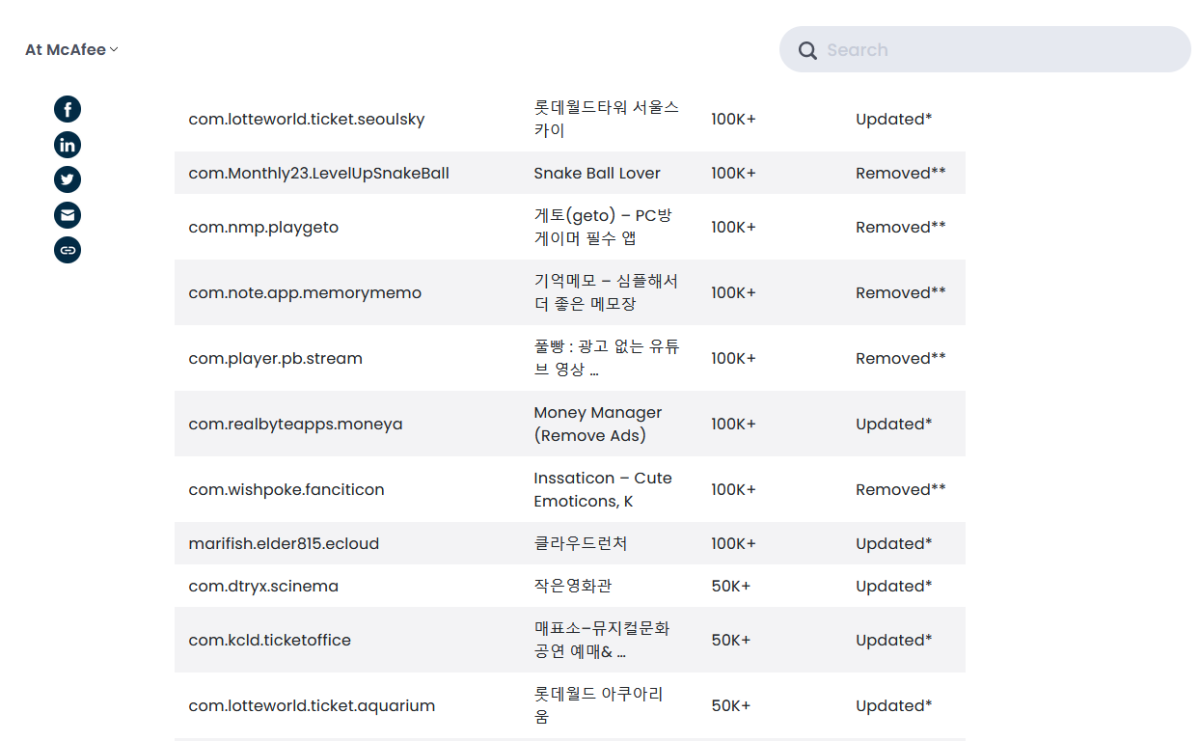Click com.dtryx.scinema package entry
This screenshot has height=741, width=1200.
(x=263, y=586)
